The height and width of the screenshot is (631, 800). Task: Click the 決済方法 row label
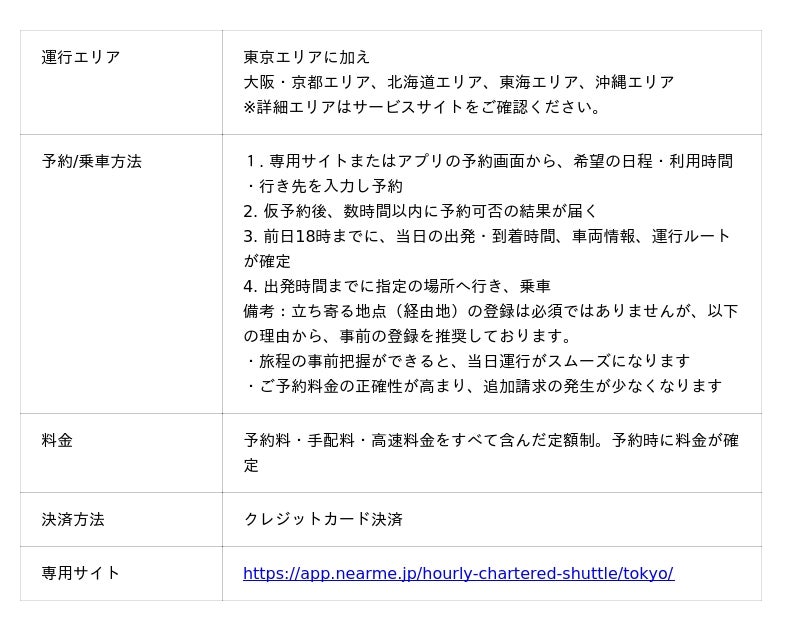[x=73, y=519]
